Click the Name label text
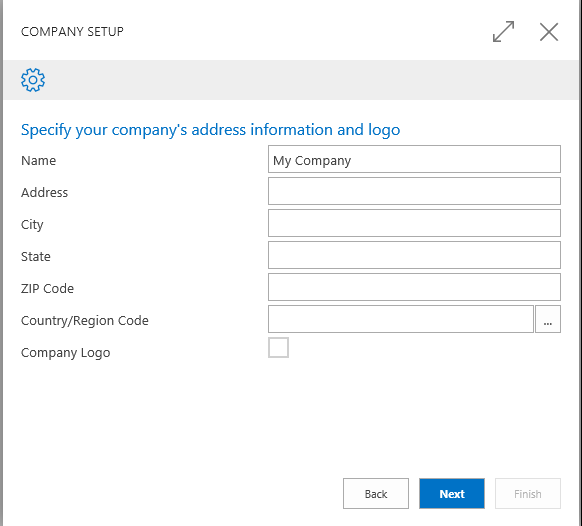The image size is (582, 526). [x=39, y=161]
